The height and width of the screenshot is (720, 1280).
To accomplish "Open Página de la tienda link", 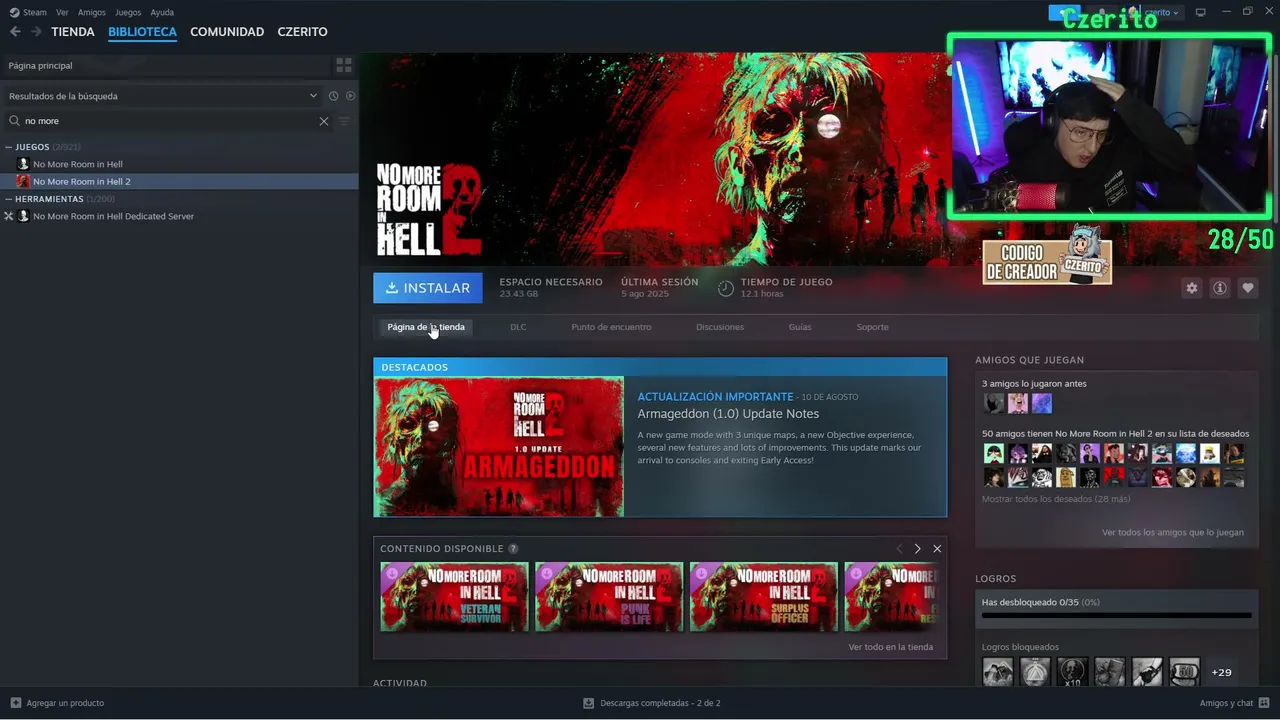I will (426, 327).
